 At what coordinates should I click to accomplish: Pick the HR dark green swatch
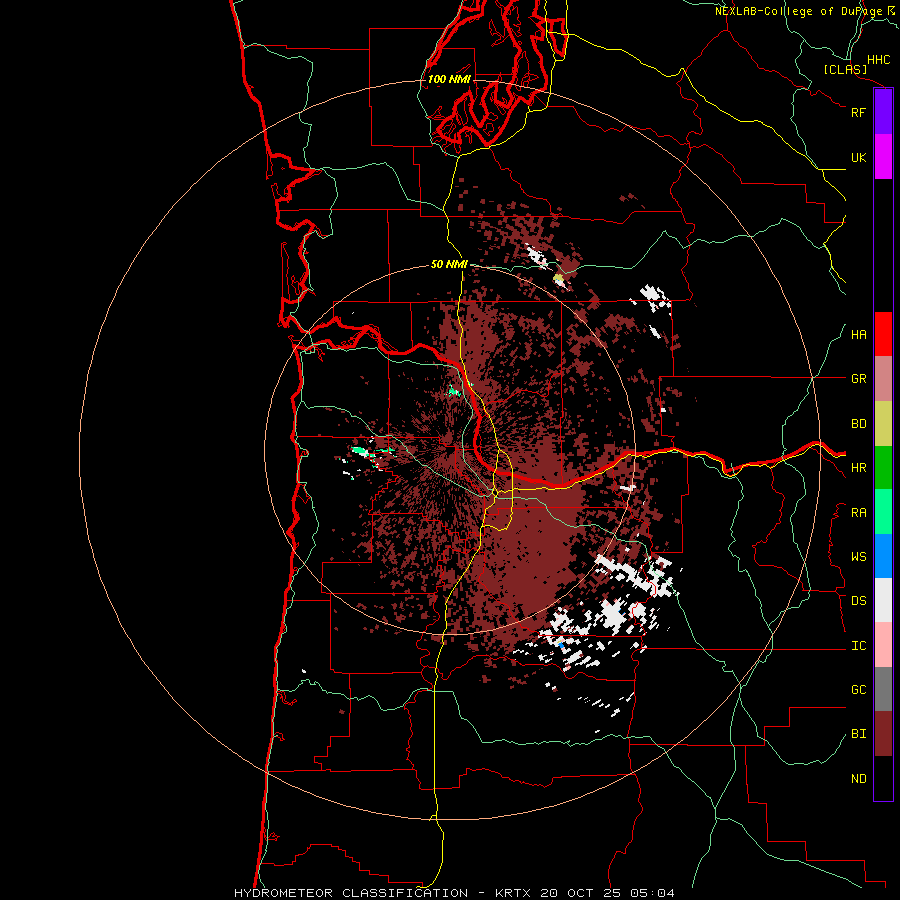pos(883,468)
